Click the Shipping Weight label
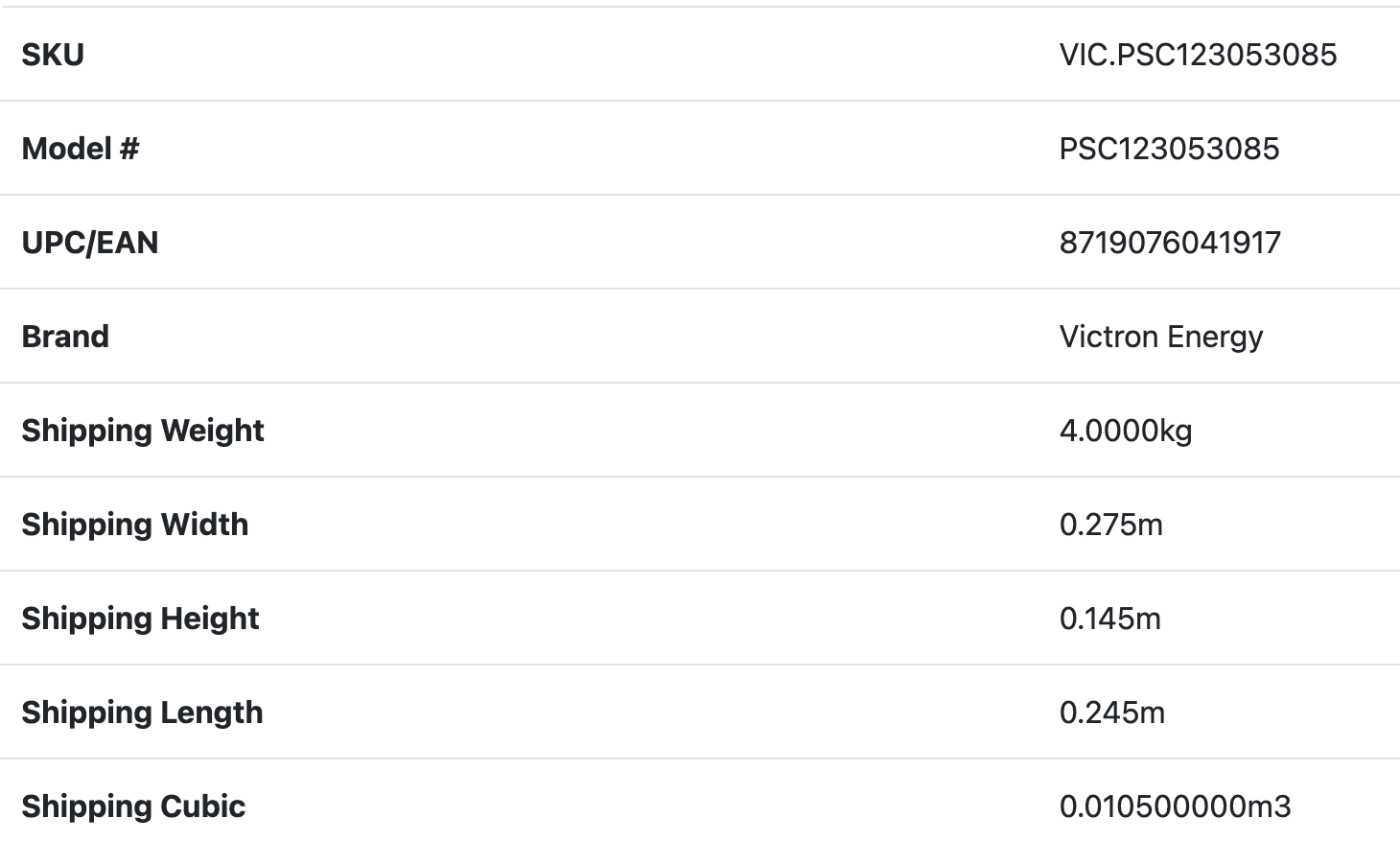The image size is (1400, 865). (x=143, y=431)
